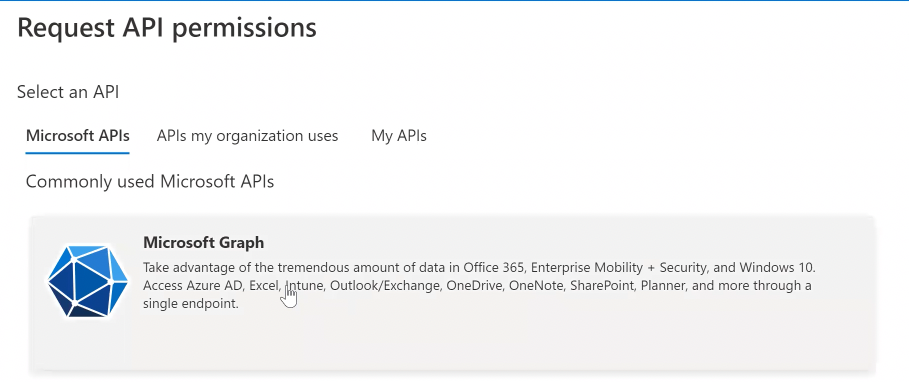Open the APIs my organization uses tab
This screenshot has height=382, width=909.
point(248,136)
